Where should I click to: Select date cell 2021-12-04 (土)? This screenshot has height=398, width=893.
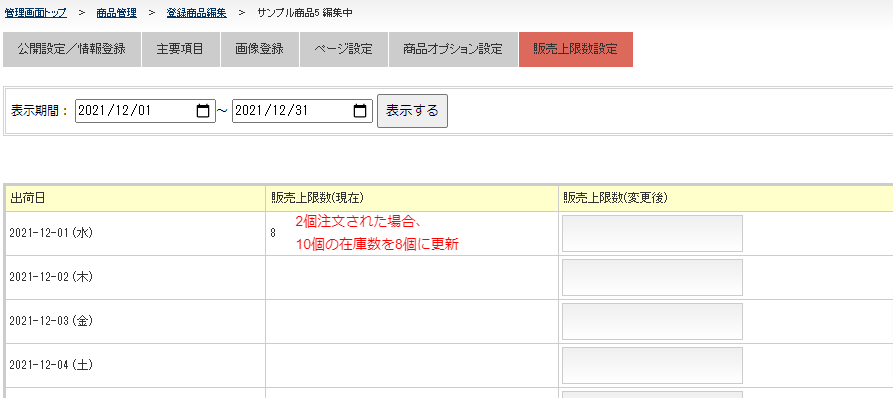coord(135,365)
